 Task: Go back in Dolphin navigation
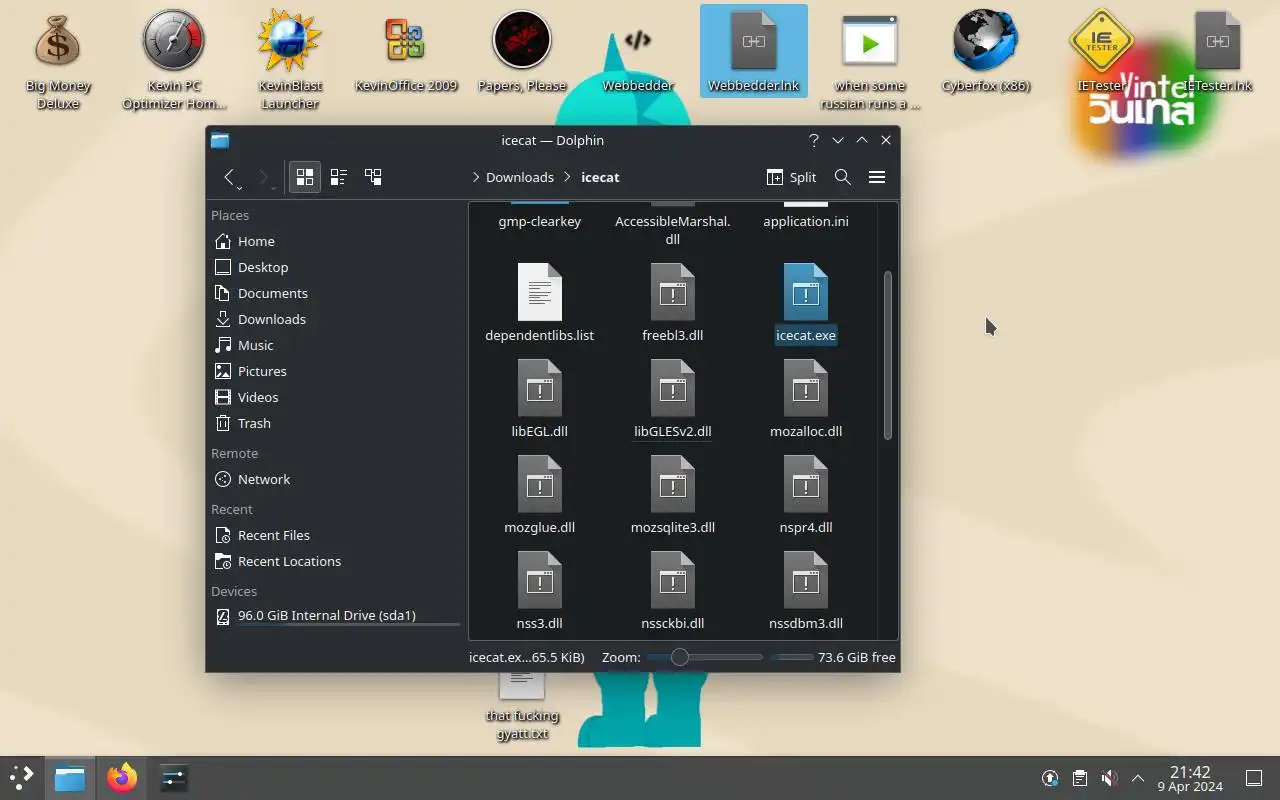pyautogui.click(x=229, y=177)
